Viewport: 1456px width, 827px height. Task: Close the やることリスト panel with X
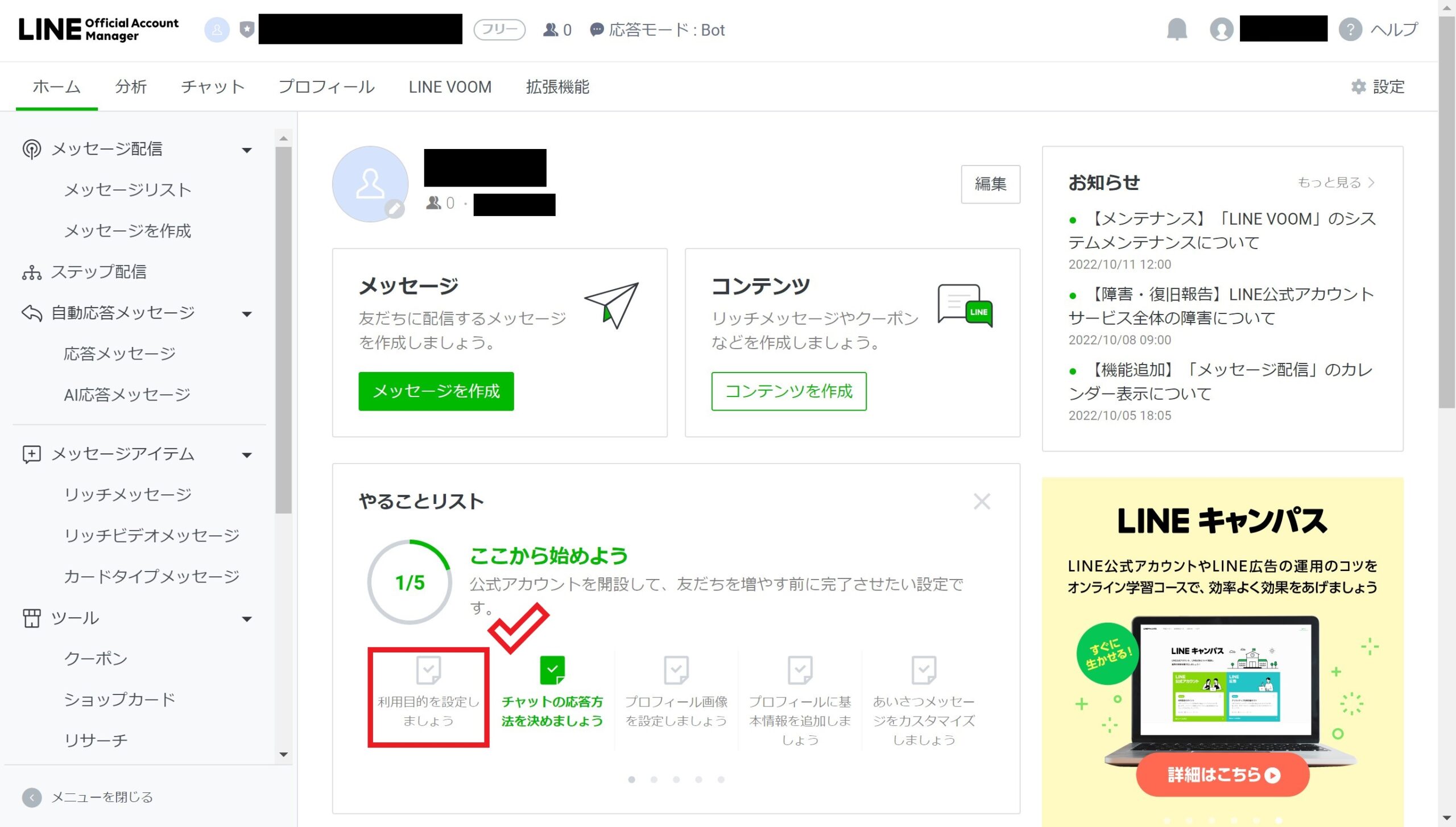(x=982, y=501)
